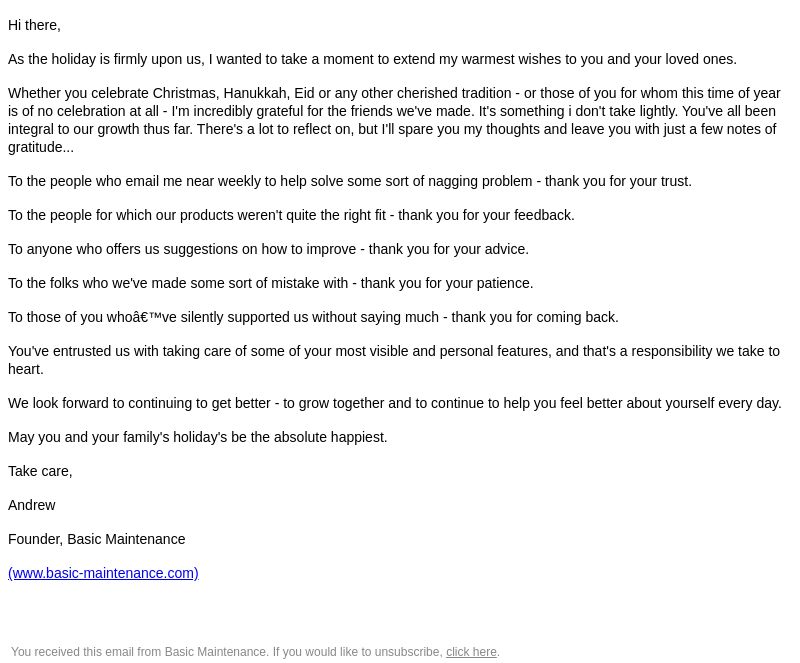Click the "Take care," sign-off line
This screenshot has height=663, width=800.
point(40,471)
